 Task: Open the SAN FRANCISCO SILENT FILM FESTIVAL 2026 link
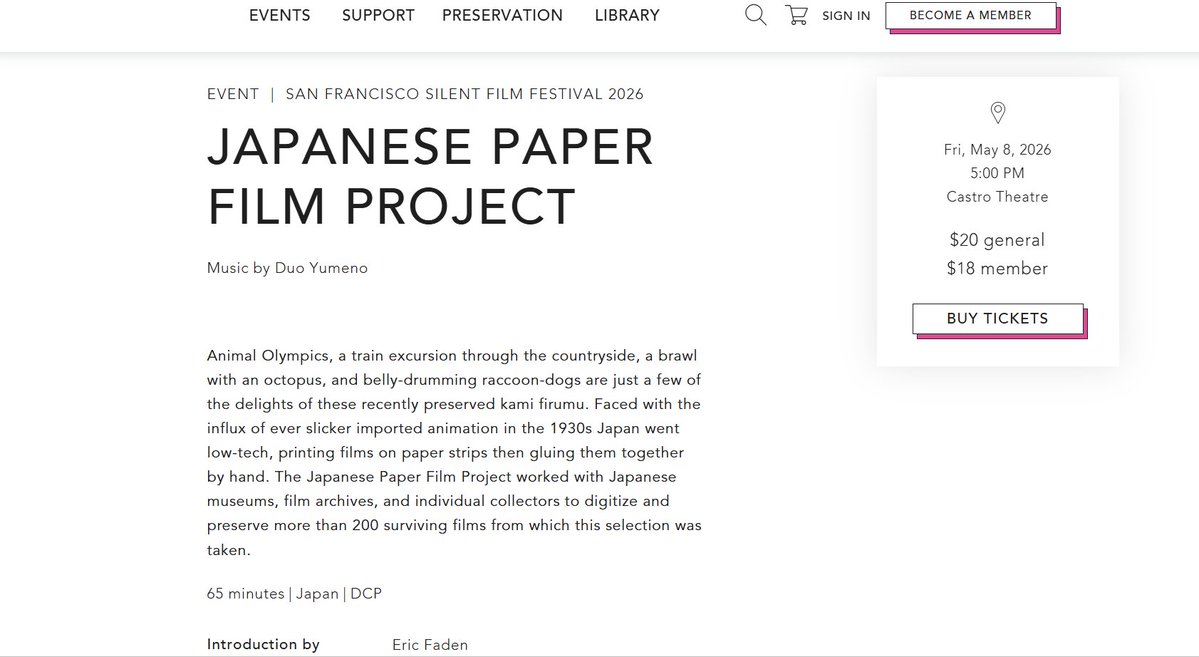463,93
